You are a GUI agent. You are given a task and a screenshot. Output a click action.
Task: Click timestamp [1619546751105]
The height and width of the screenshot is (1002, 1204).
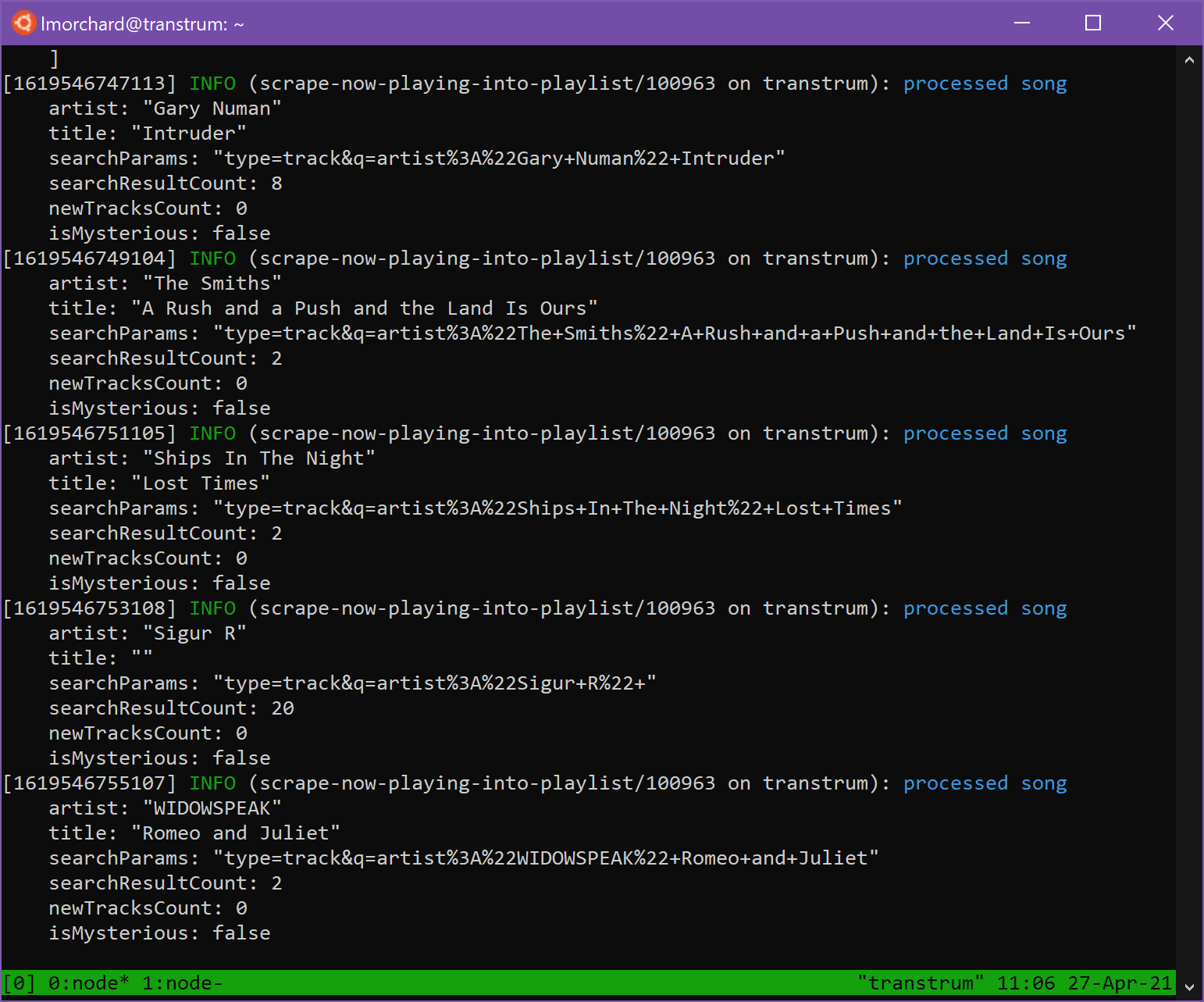point(90,433)
